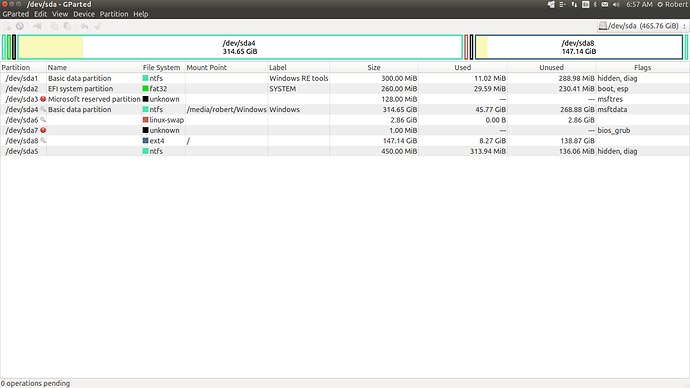Click the Undo last operation icon
This screenshot has height=388, width=690.
(84, 26)
